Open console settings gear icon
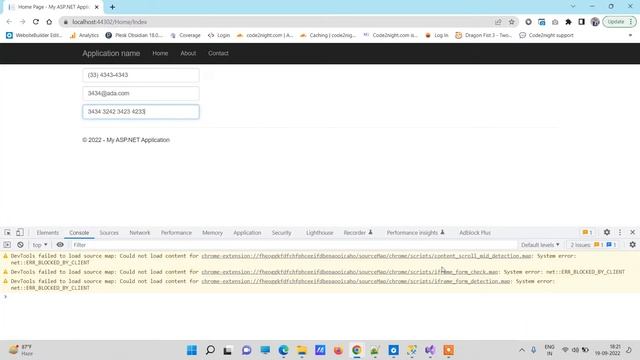This screenshot has width=640, height=360. click(x=632, y=245)
